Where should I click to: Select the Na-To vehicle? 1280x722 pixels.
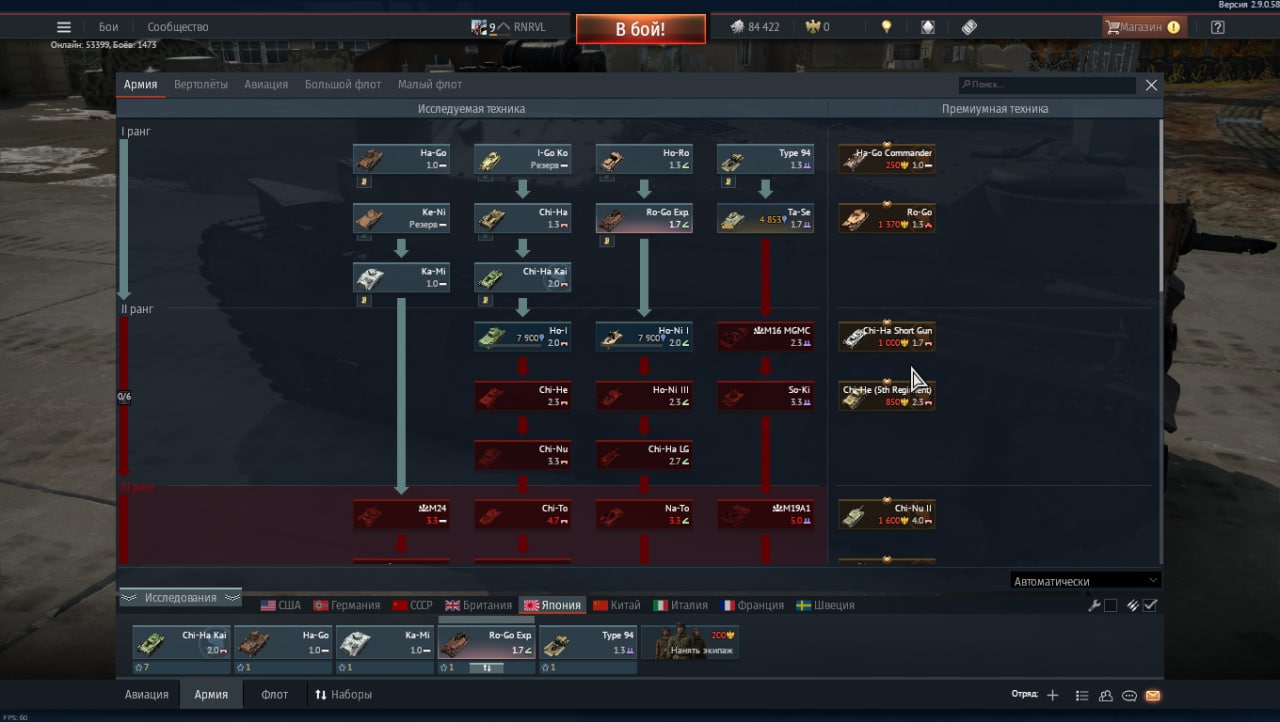pos(644,514)
